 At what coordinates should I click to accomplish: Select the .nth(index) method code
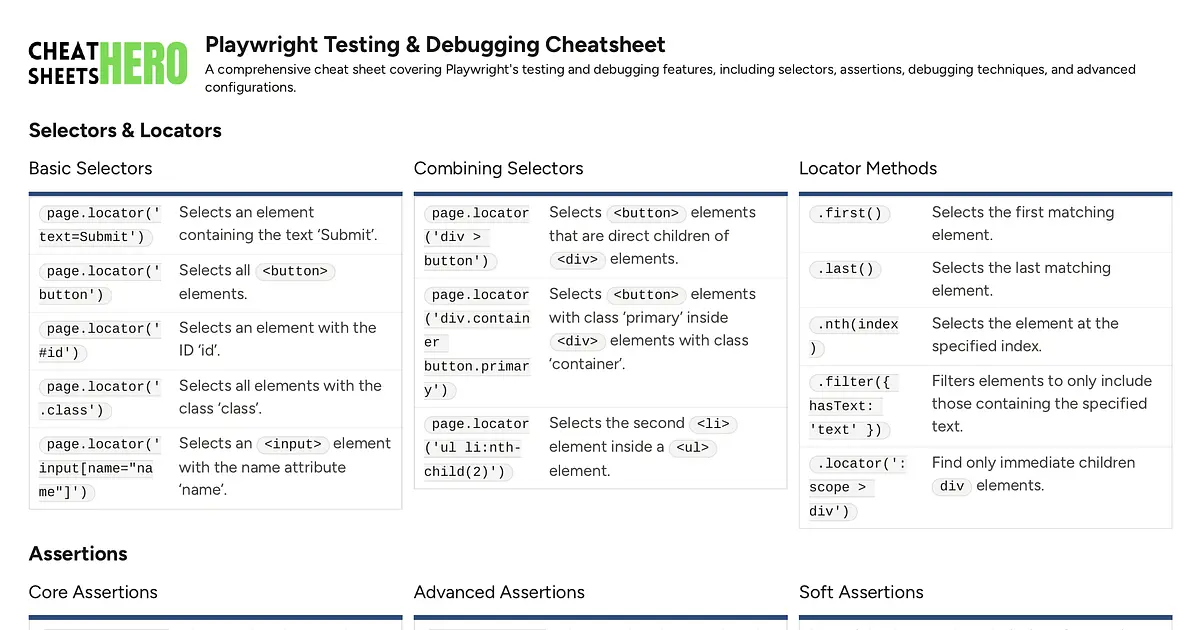(x=855, y=336)
